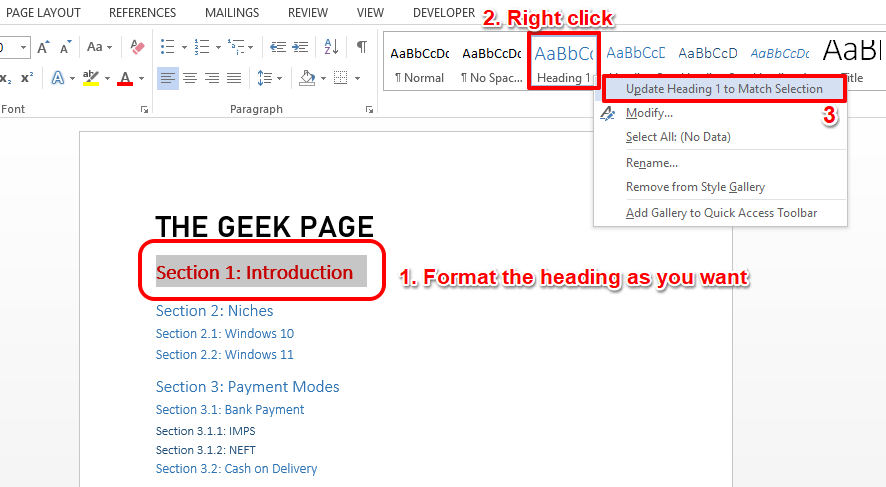Viewport: 886px width, 487px height.
Task: Open the highlight color dropdown arrow
Action: click(107, 79)
